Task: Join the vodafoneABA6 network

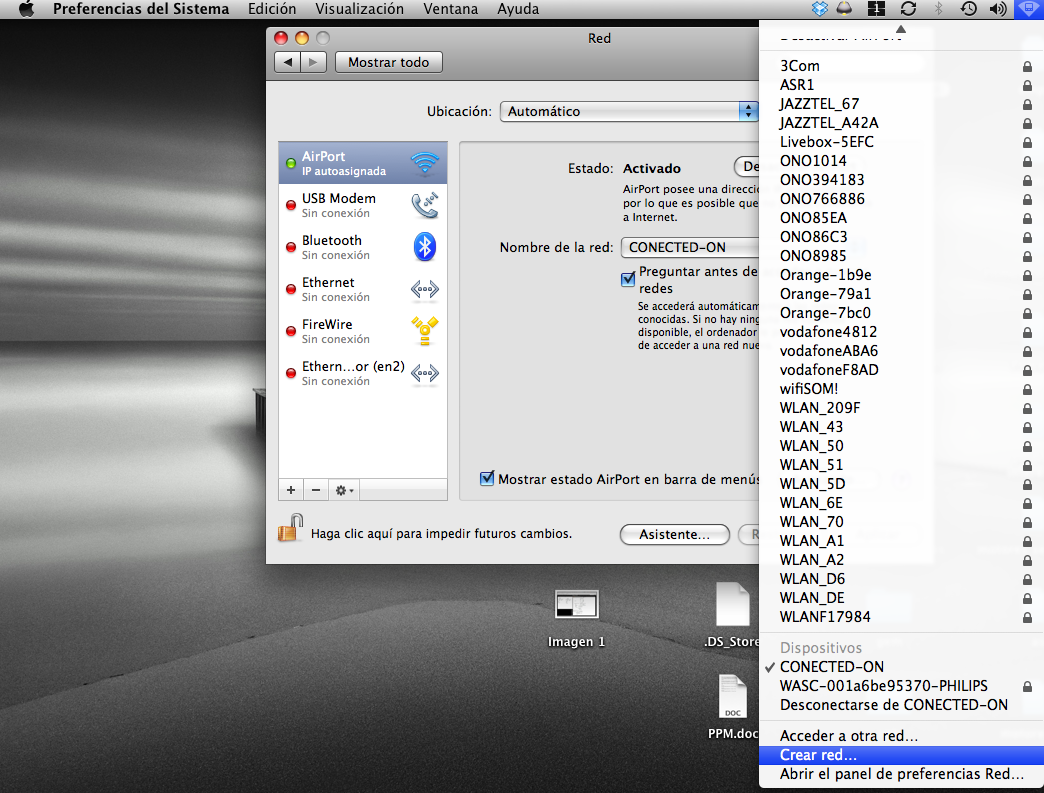Action: coord(902,351)
